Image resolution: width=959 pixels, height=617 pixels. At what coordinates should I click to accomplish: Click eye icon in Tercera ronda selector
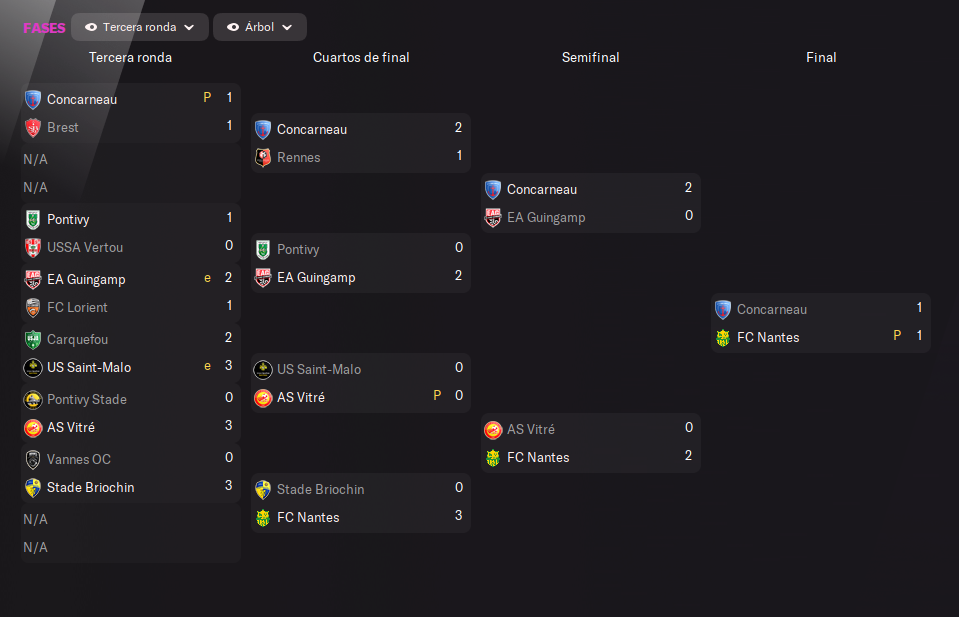click(x=91, y=27)
